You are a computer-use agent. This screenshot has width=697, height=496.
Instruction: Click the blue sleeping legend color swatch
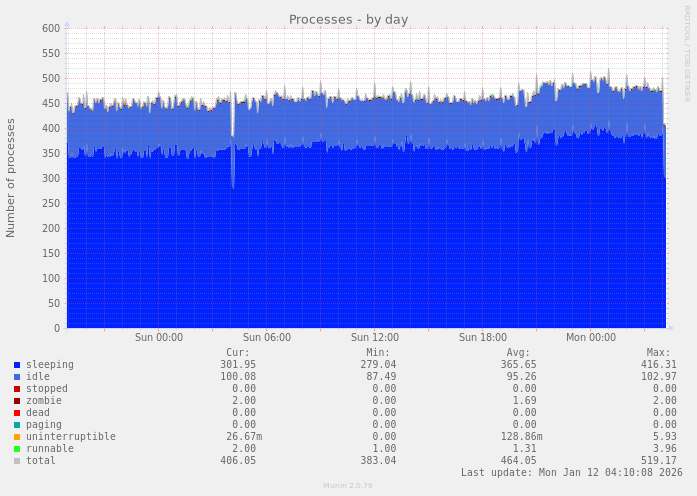17,365
